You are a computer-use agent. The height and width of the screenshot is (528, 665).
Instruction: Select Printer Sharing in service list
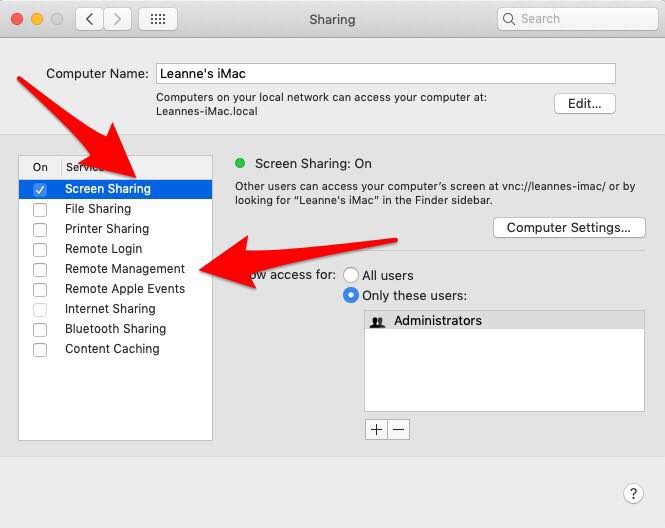pyautogui.click(x=115, y=229)
